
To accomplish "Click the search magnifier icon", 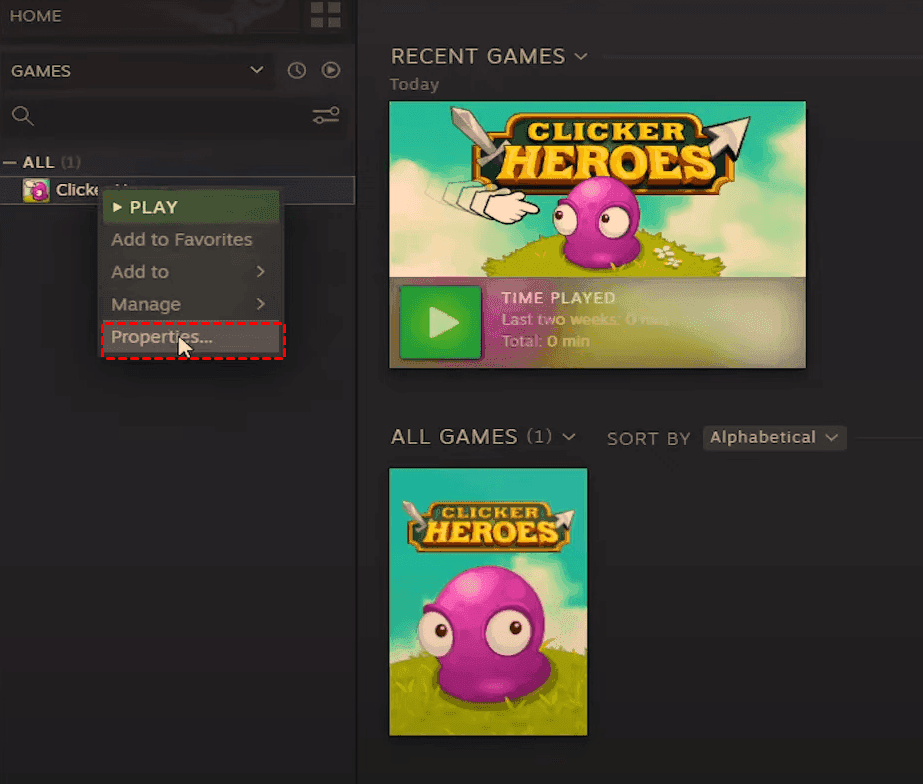I will click(22, 116).
